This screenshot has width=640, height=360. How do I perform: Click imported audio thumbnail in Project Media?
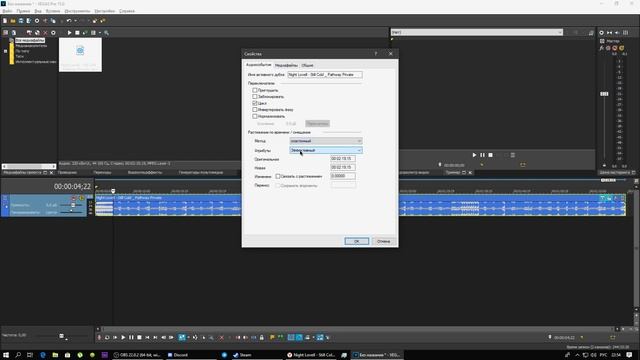(x=80, y=55)
